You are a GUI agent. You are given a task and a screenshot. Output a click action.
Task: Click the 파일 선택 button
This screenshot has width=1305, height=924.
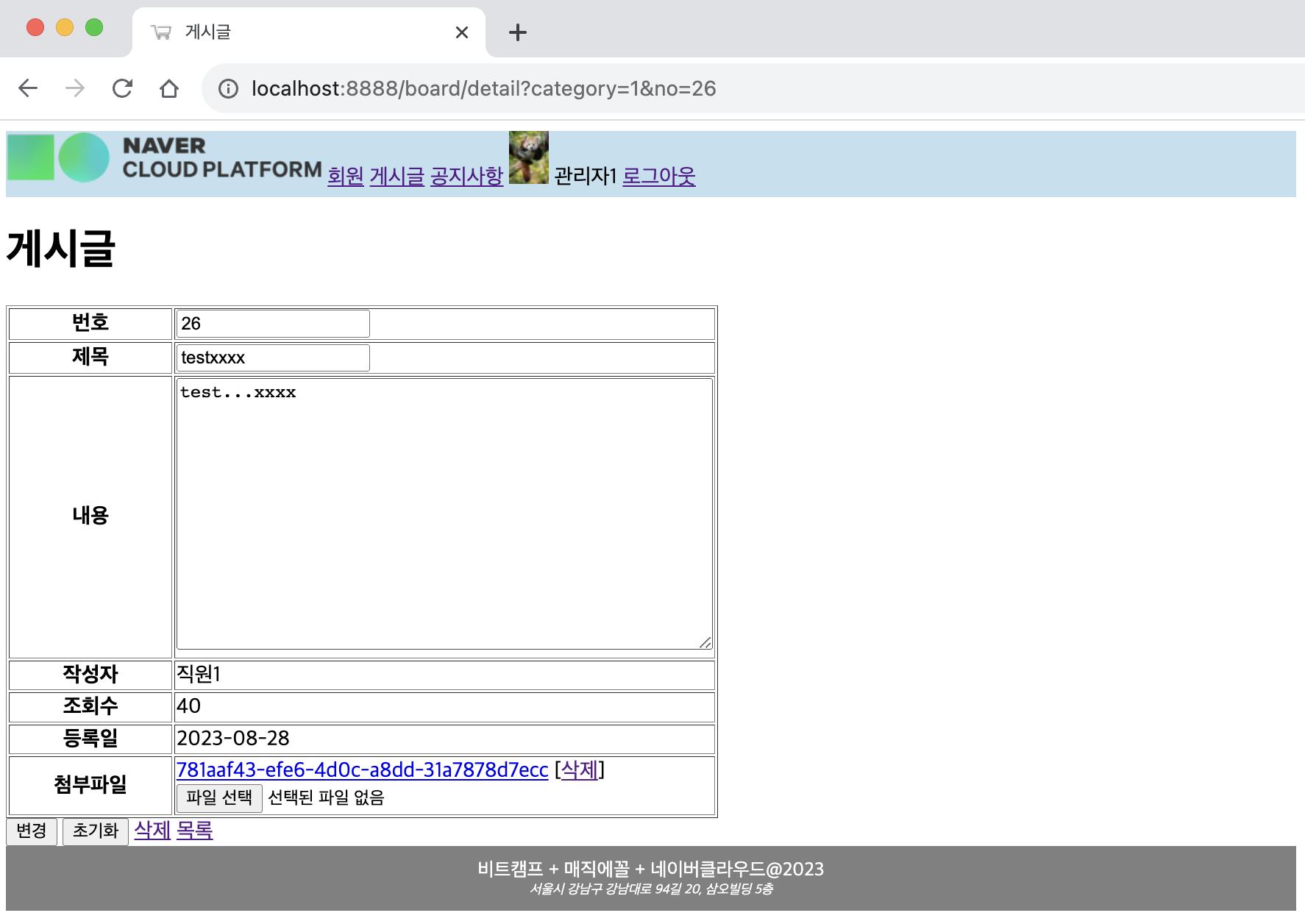219,798
